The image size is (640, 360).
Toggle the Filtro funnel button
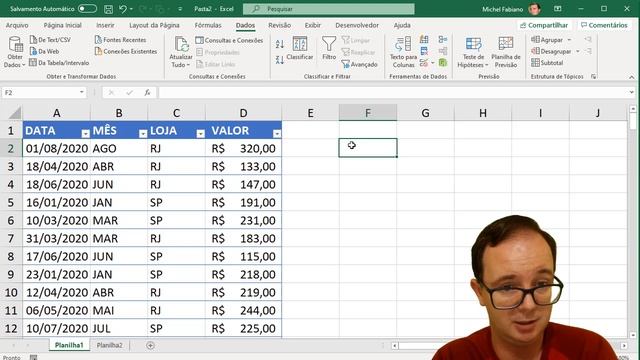[x=329, y=48]
